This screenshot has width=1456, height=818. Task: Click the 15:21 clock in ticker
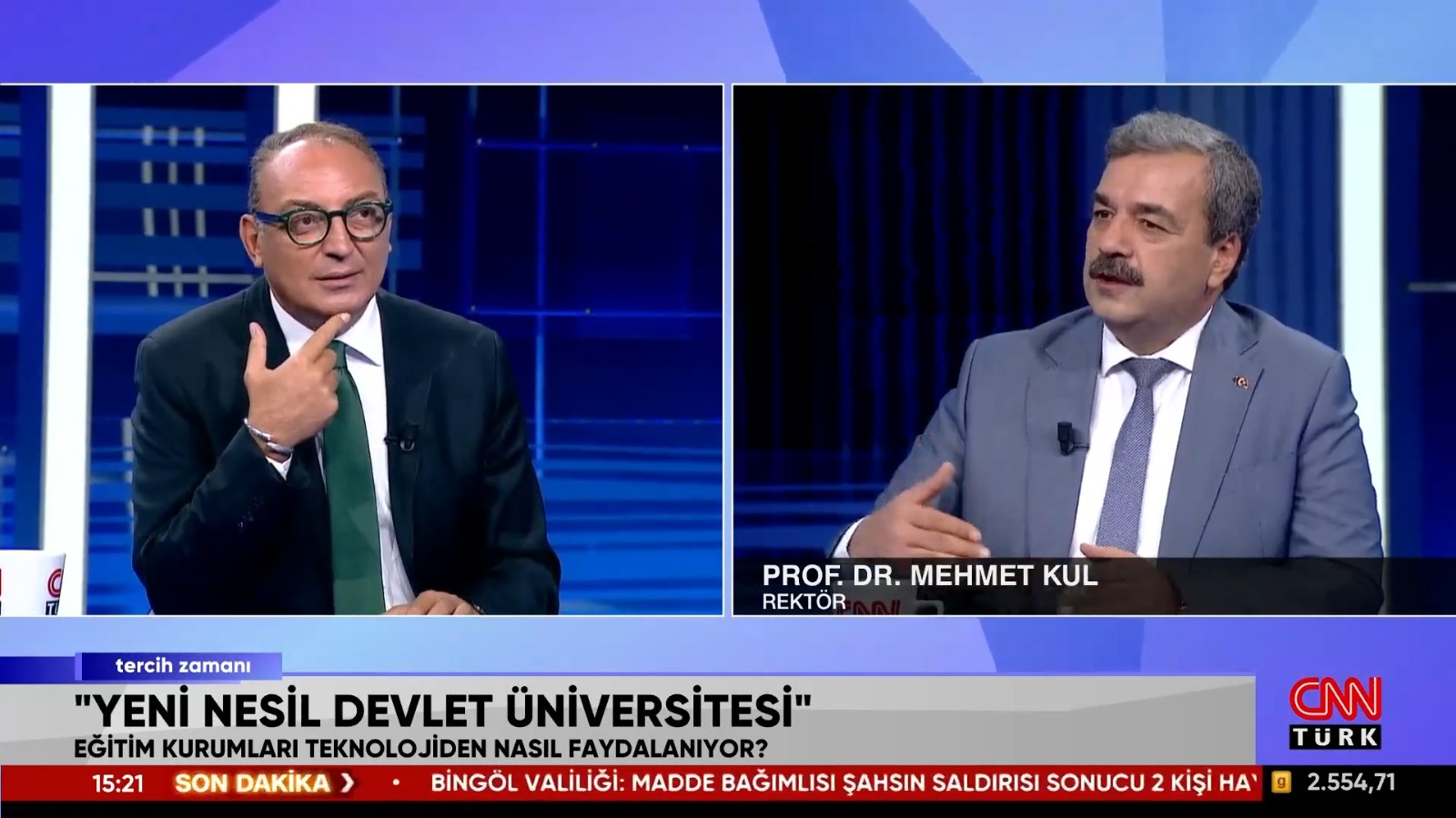(x=118, y=783)
